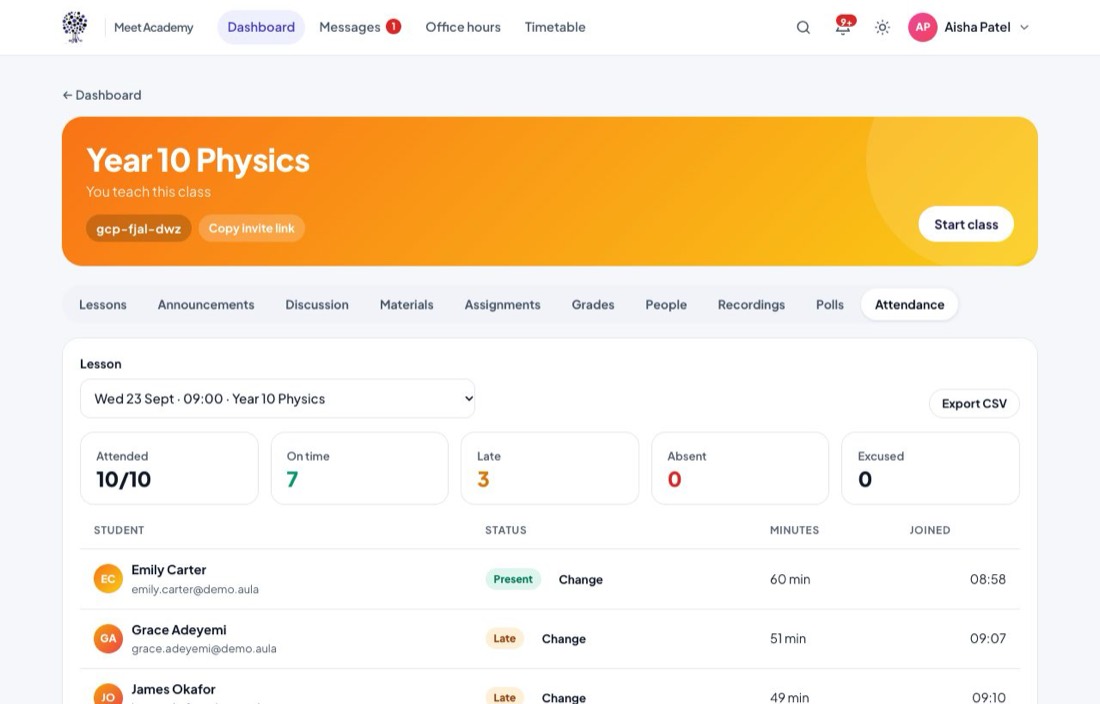Click the emily.carter@demo.aula email
Screen dimensions: 1100x704
tap(195, 590)
